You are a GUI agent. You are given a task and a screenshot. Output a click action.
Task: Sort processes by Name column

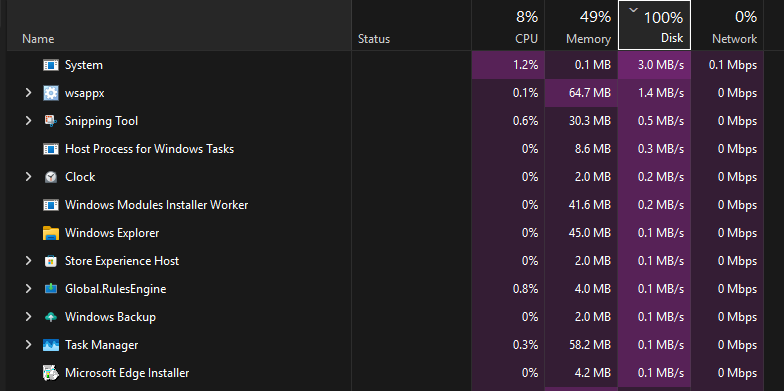(179, 25)
